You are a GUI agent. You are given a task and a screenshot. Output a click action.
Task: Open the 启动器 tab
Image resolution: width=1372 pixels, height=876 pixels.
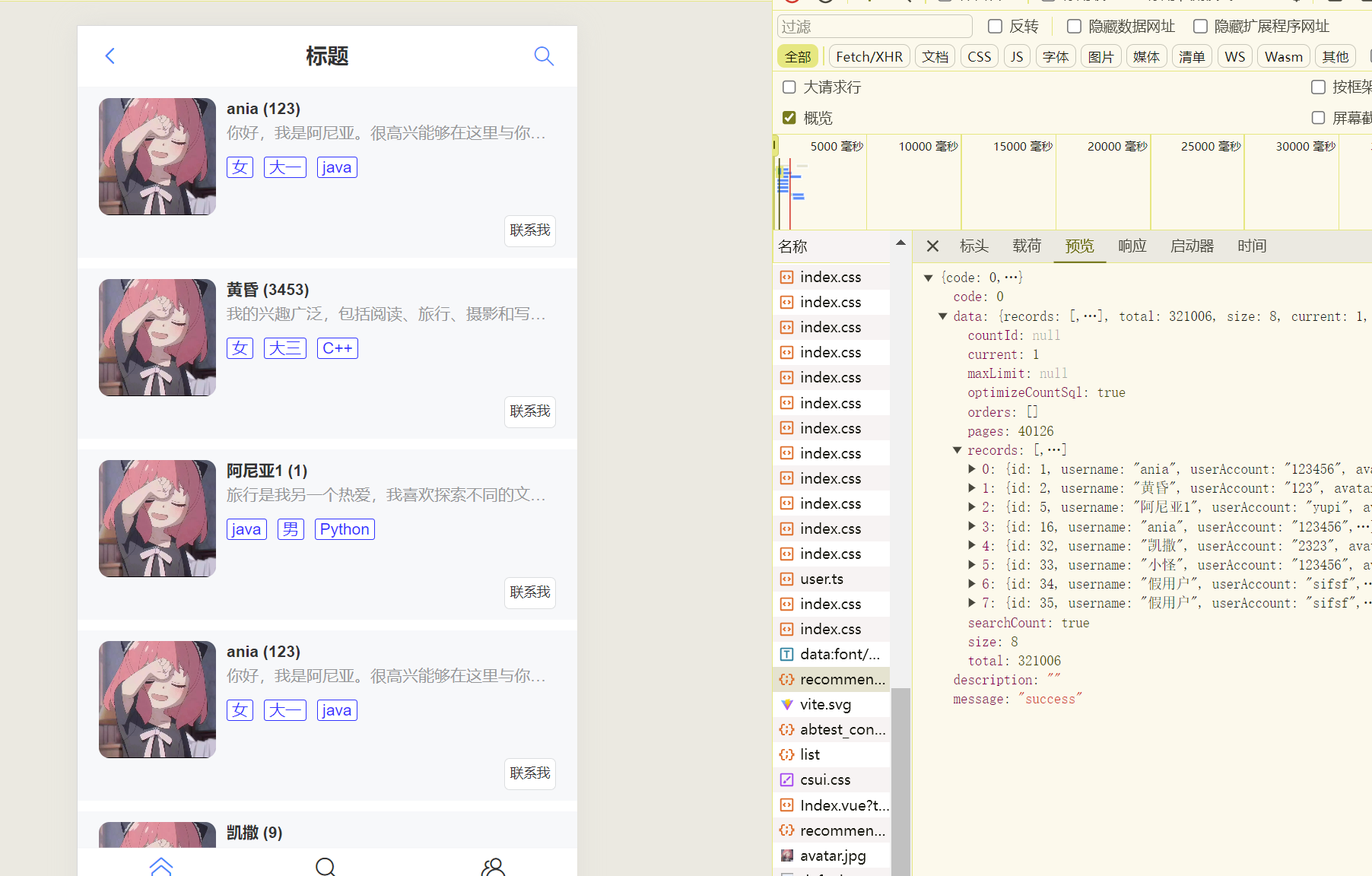(x=1192, y=246)
